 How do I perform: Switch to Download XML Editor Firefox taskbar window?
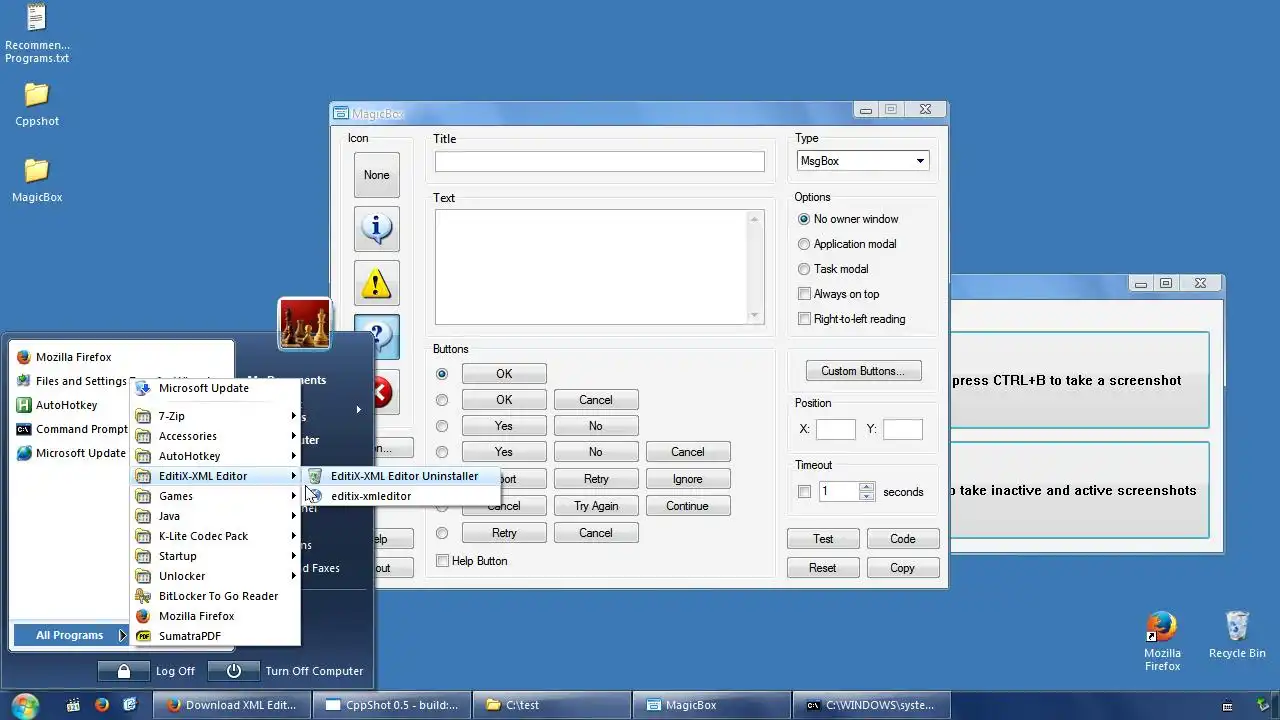(232, 705)
